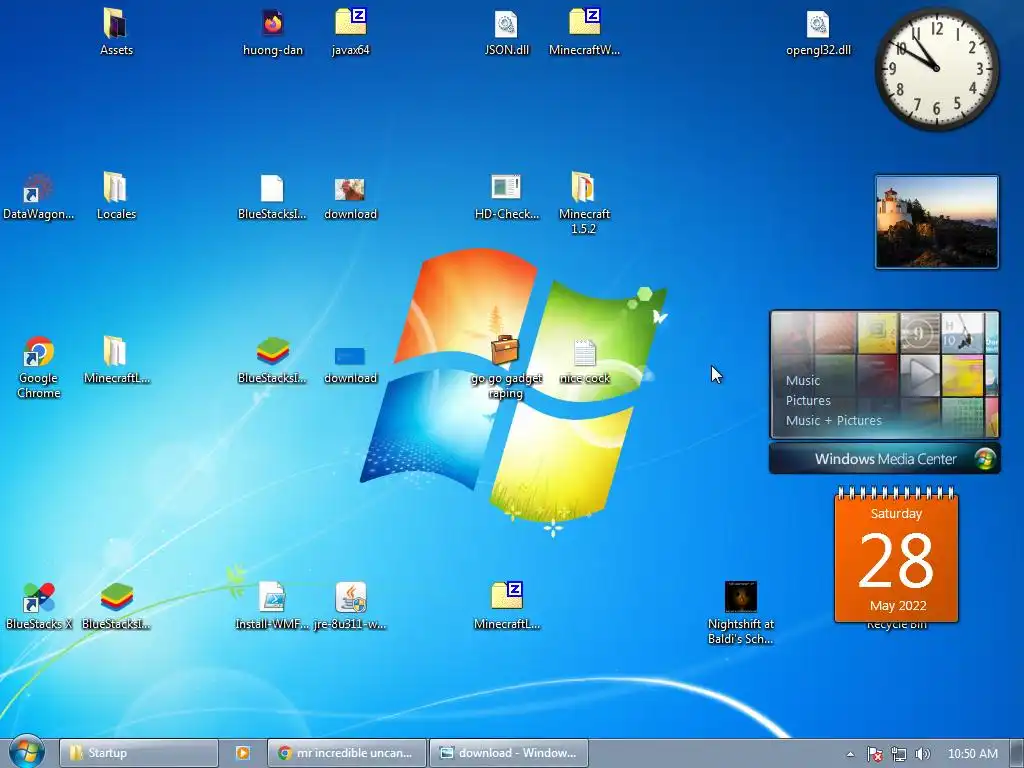Select the Assets folder icon

point(116,24)
